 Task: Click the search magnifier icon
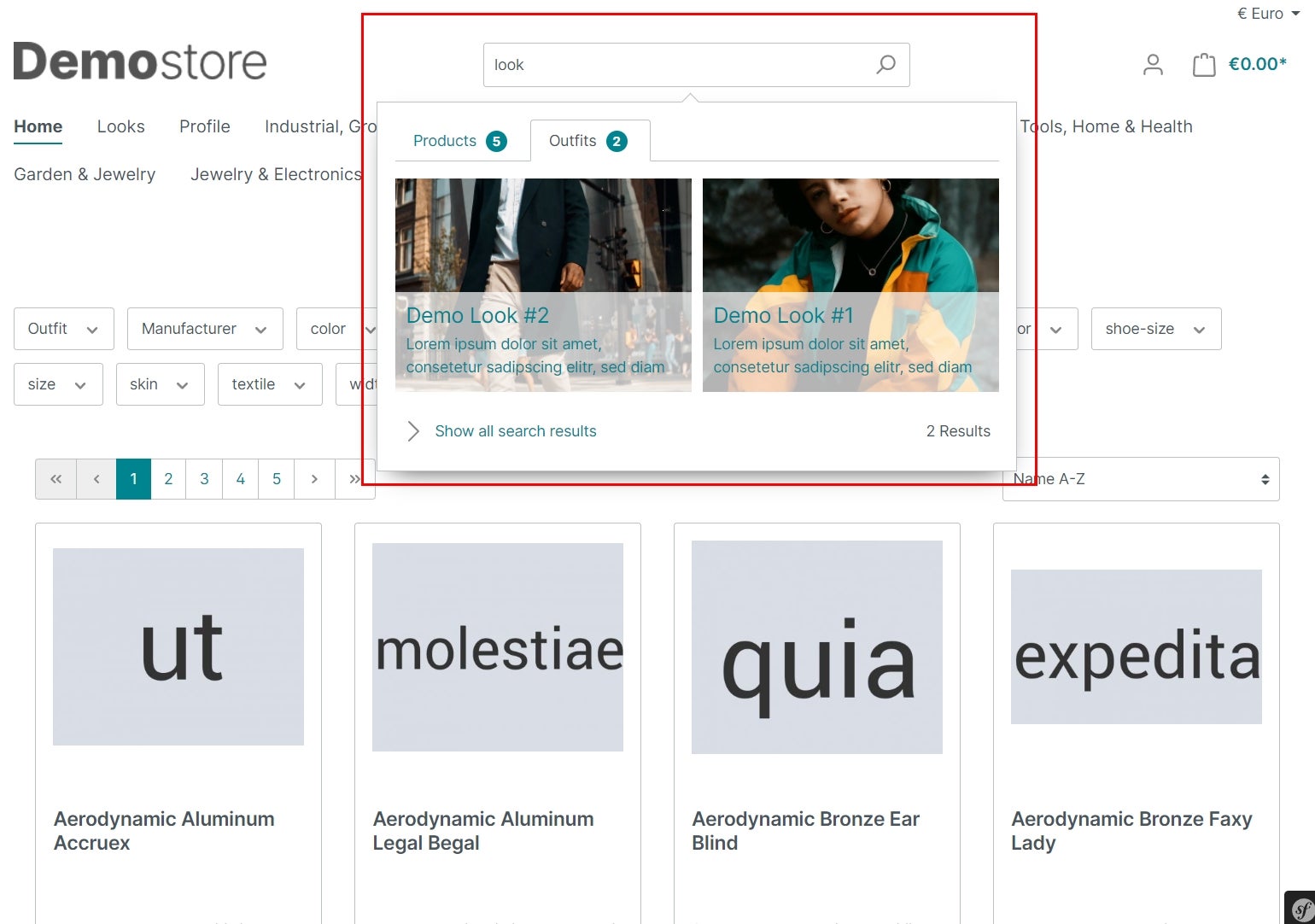885,65
